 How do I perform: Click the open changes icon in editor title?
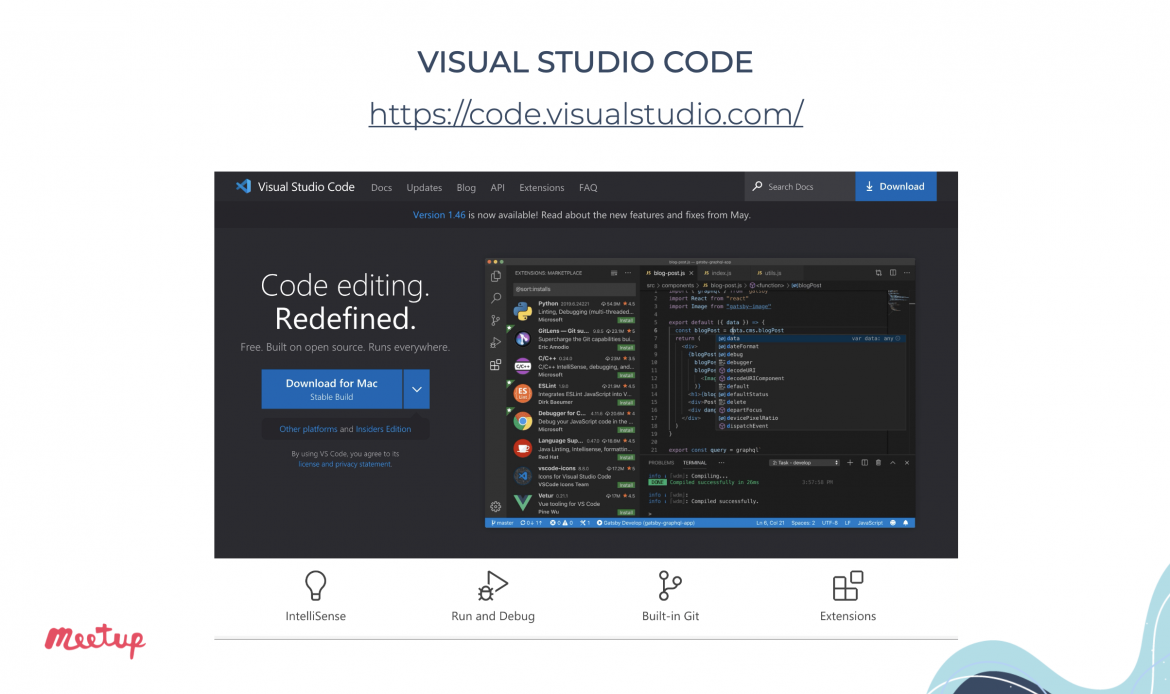click(x=878, y=273)
